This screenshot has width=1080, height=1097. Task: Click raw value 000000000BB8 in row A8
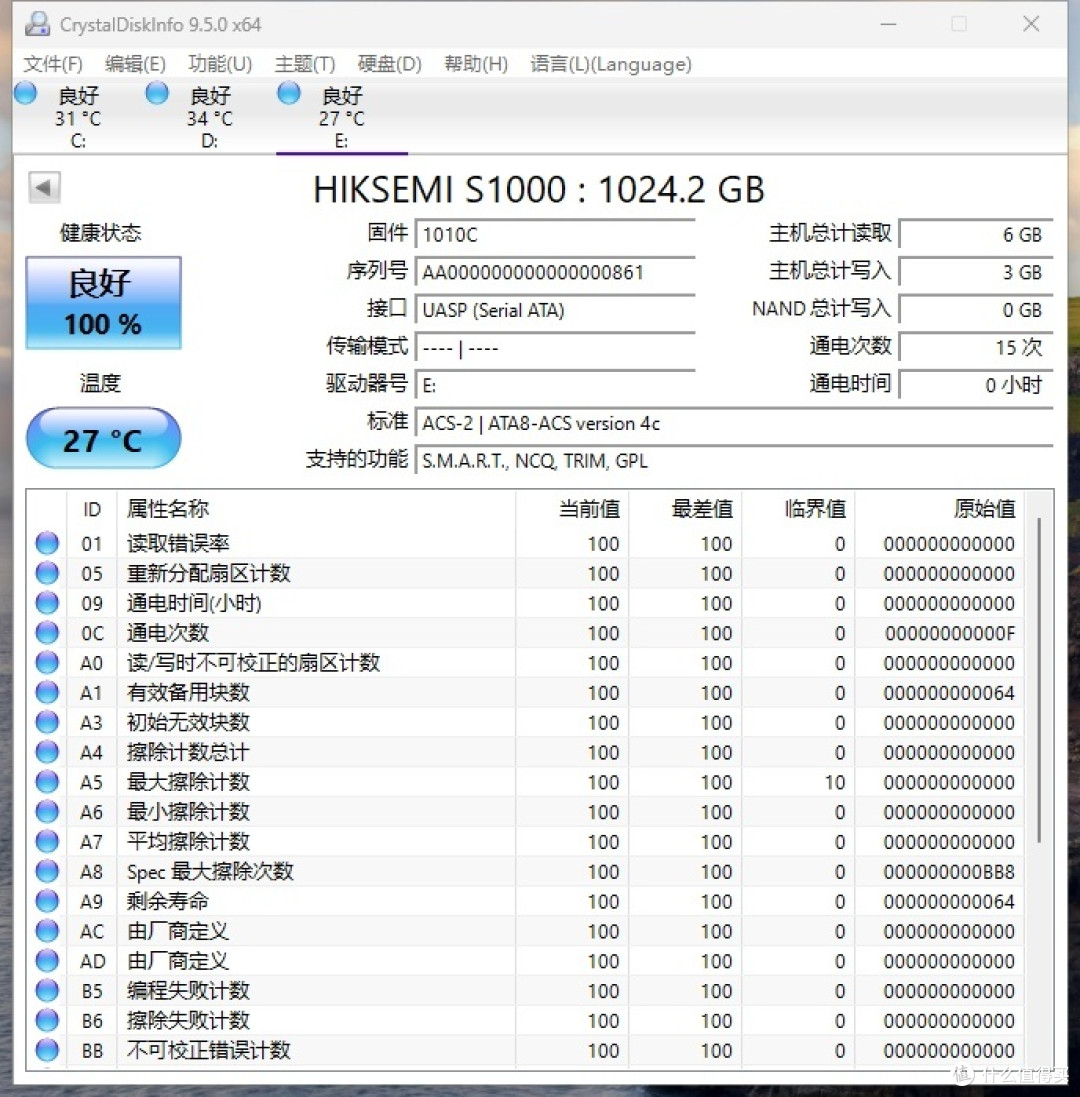[949, 872]
